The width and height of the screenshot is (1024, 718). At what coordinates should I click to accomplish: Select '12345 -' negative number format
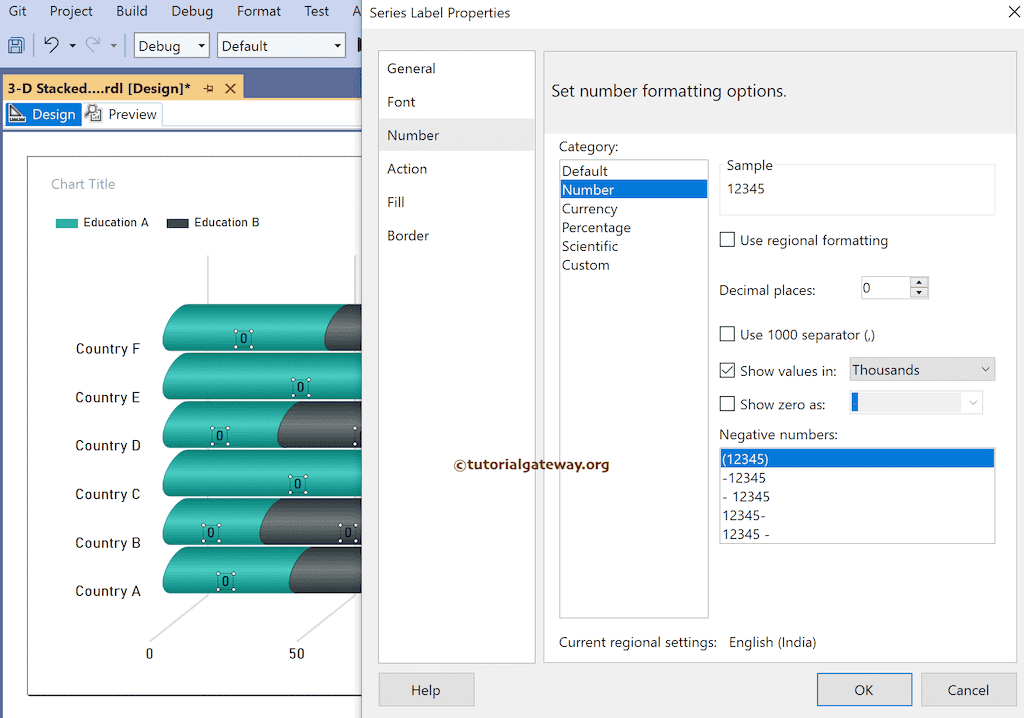[x=857, y=534]
